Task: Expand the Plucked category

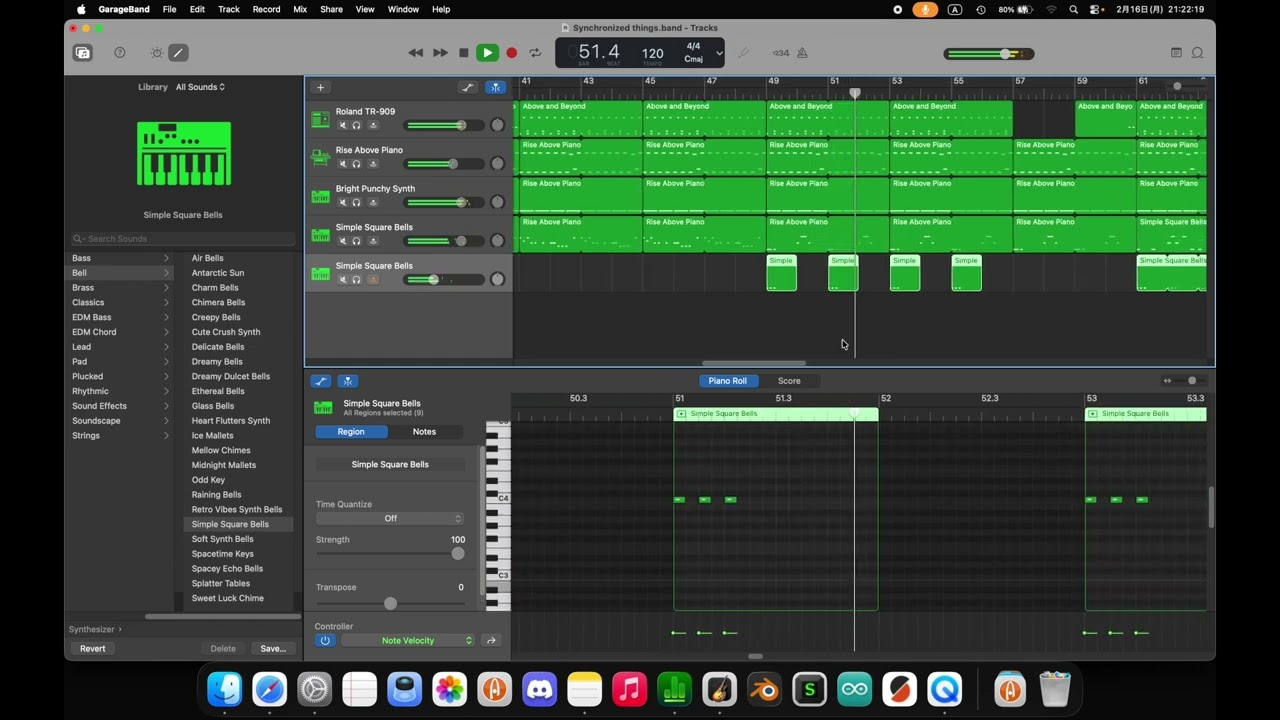Action: click(x=166, y=376)
